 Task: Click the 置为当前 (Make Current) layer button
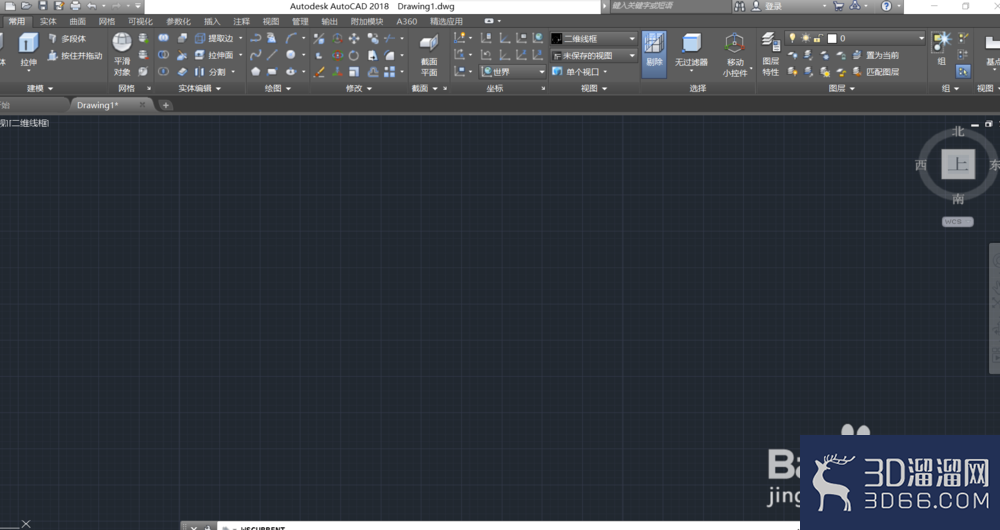(x=876, y=55)
